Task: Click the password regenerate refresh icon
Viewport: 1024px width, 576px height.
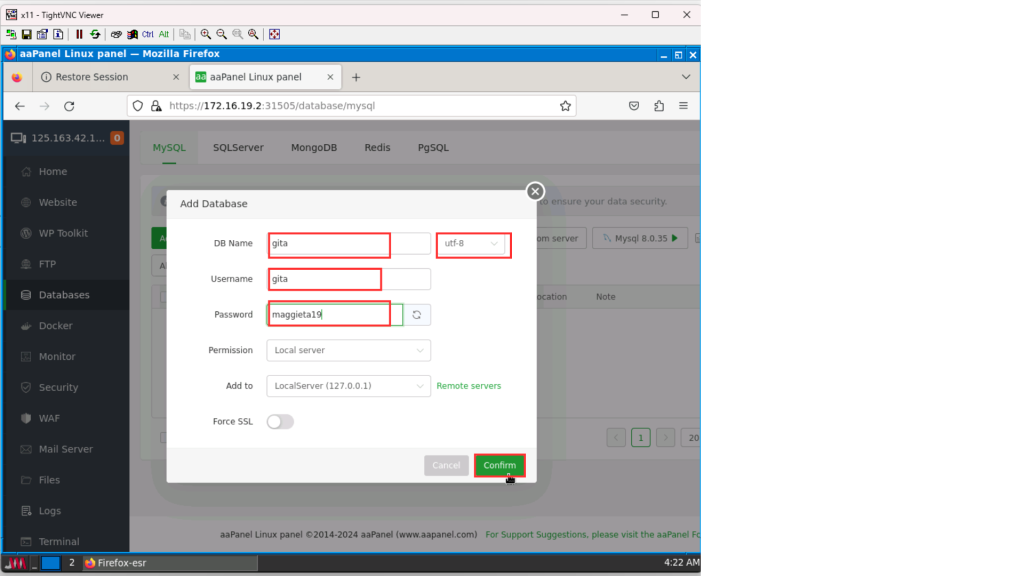Action: click(417, 315)
